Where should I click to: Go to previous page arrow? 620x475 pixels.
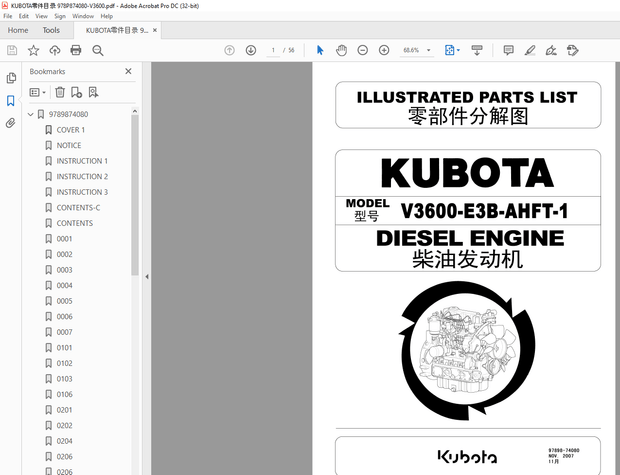pos(229,50)
